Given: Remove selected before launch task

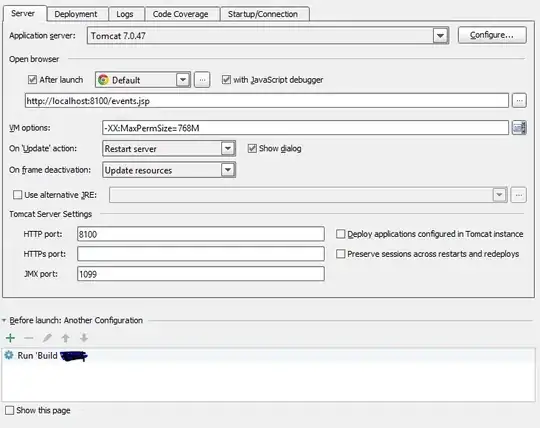Looking at the screenshot, I should pos(29,338).
